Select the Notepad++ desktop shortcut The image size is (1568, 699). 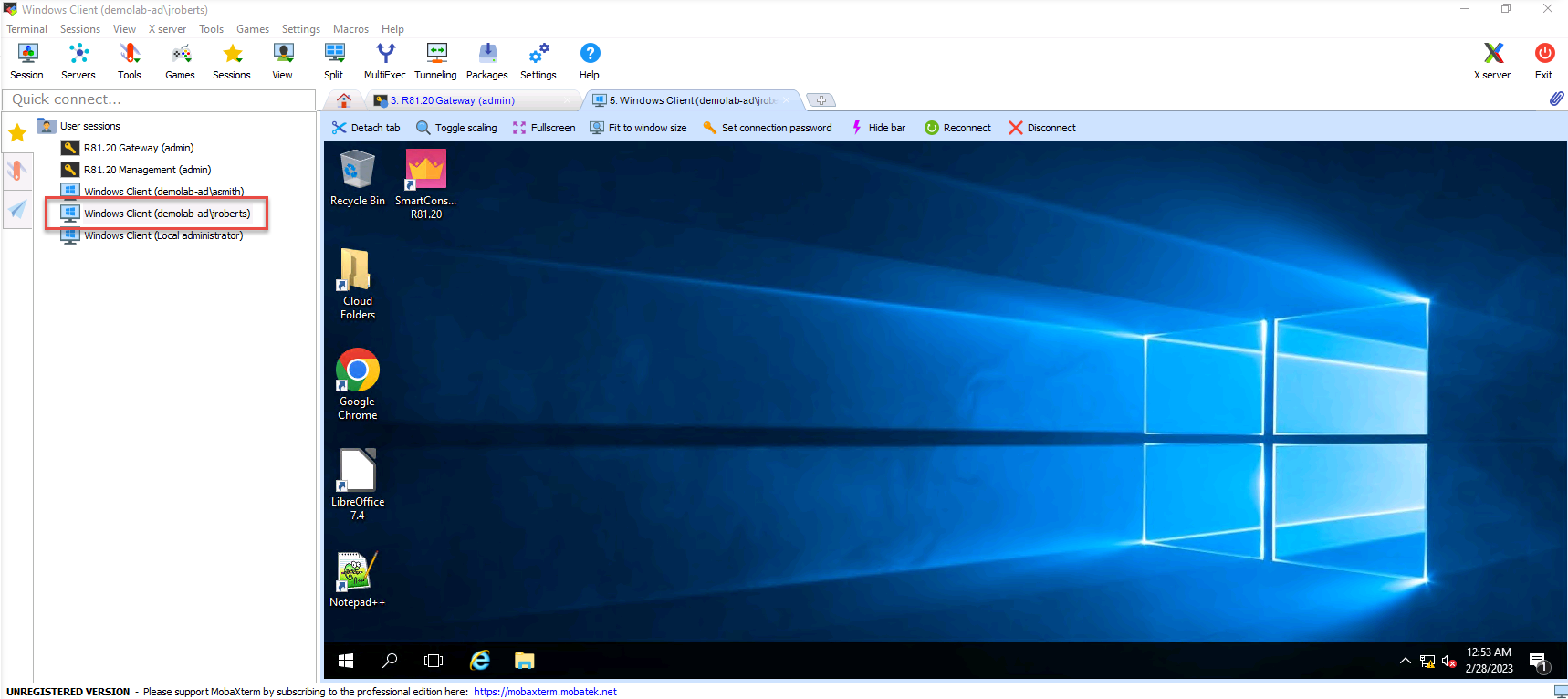358,580
